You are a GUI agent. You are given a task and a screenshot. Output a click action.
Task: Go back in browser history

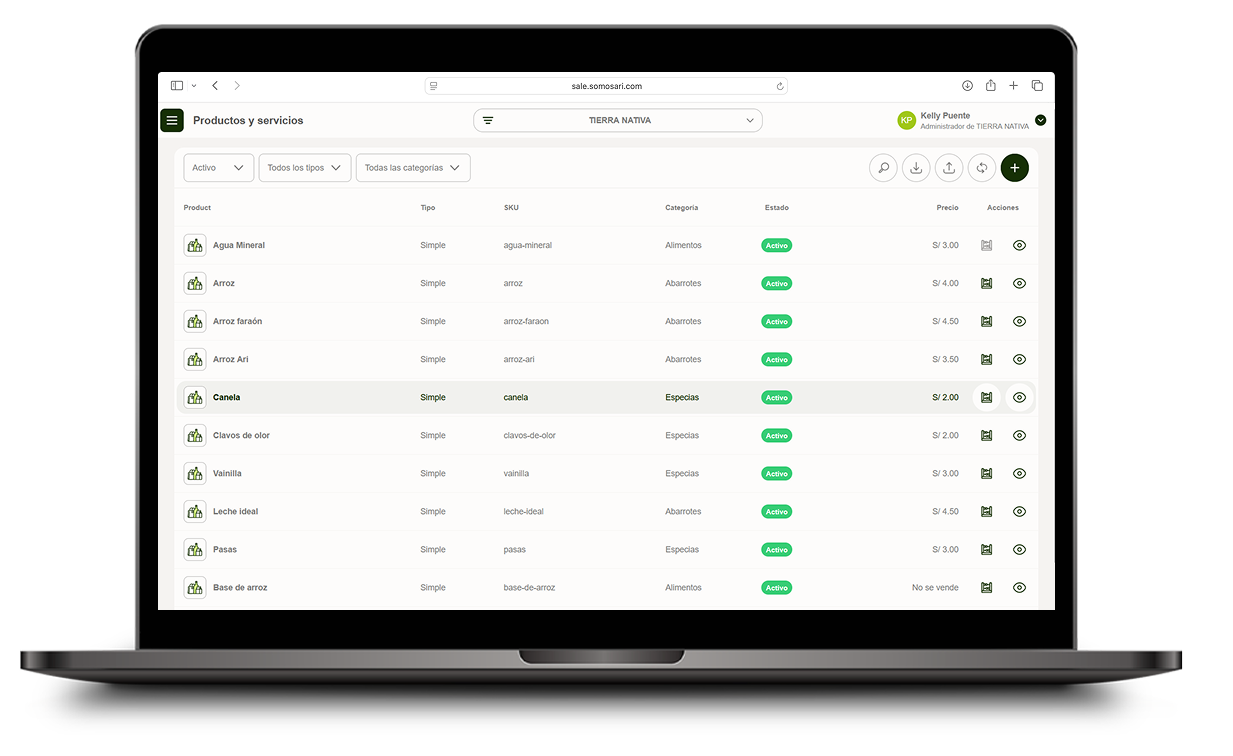click(x=215, y=86)
